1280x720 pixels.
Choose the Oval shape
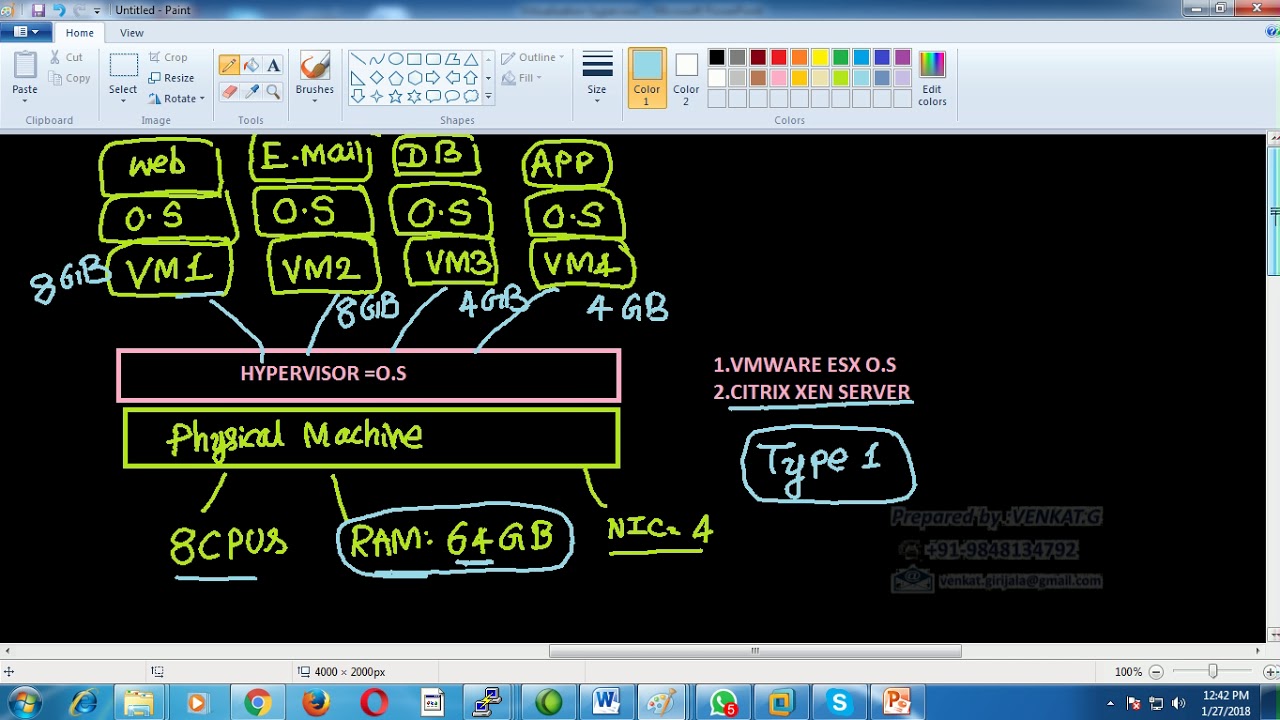click(395, 59)
